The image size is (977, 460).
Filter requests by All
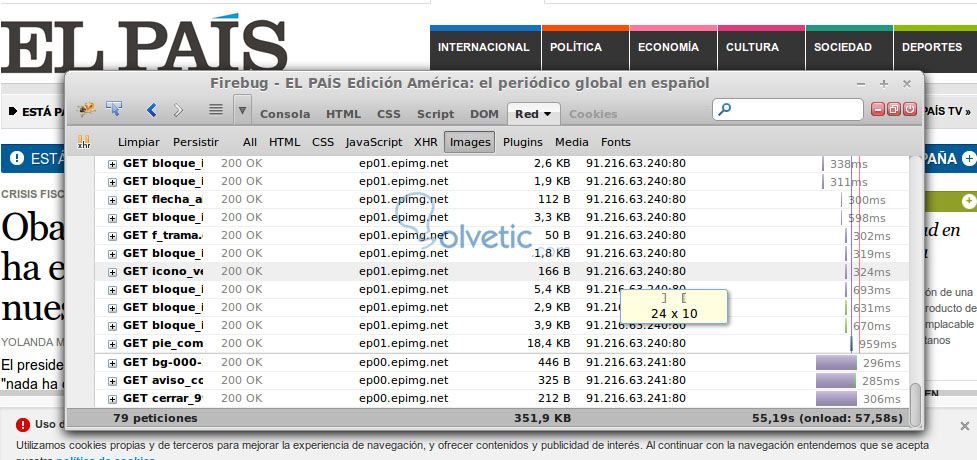(x=250, y=142)
